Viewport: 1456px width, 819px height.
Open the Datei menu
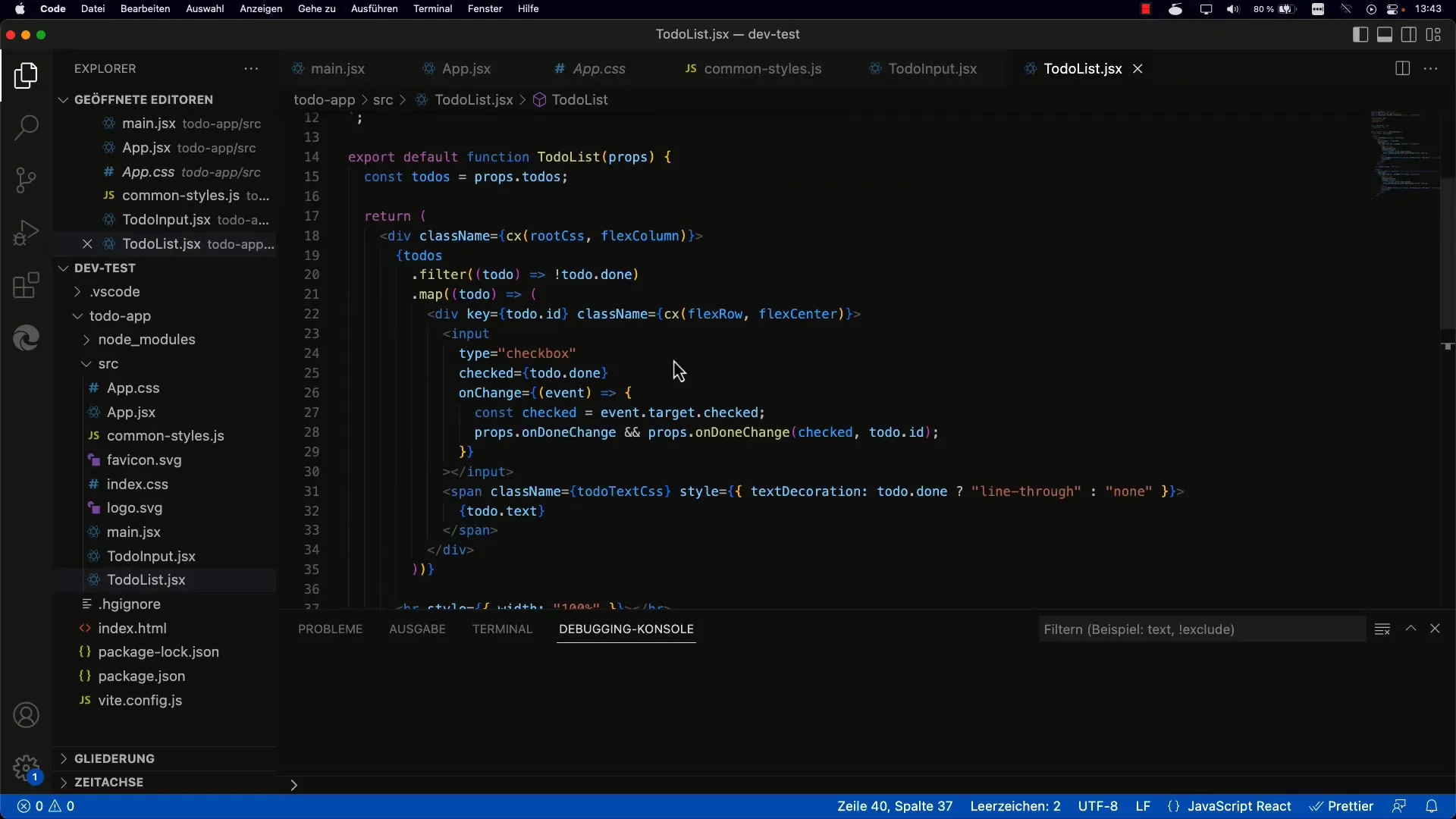click(93, 9)
